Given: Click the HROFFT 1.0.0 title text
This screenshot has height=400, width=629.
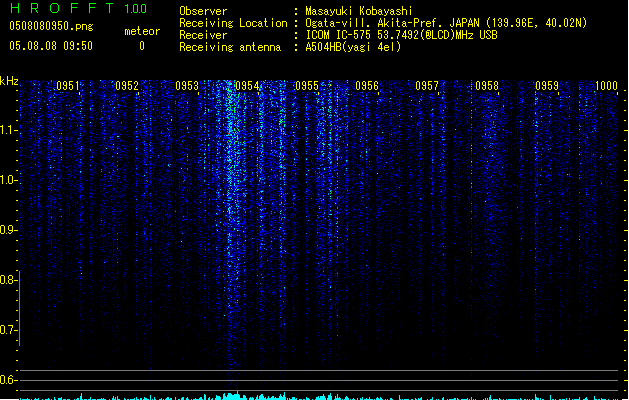Looking at the screenshot, I should 78,8.
